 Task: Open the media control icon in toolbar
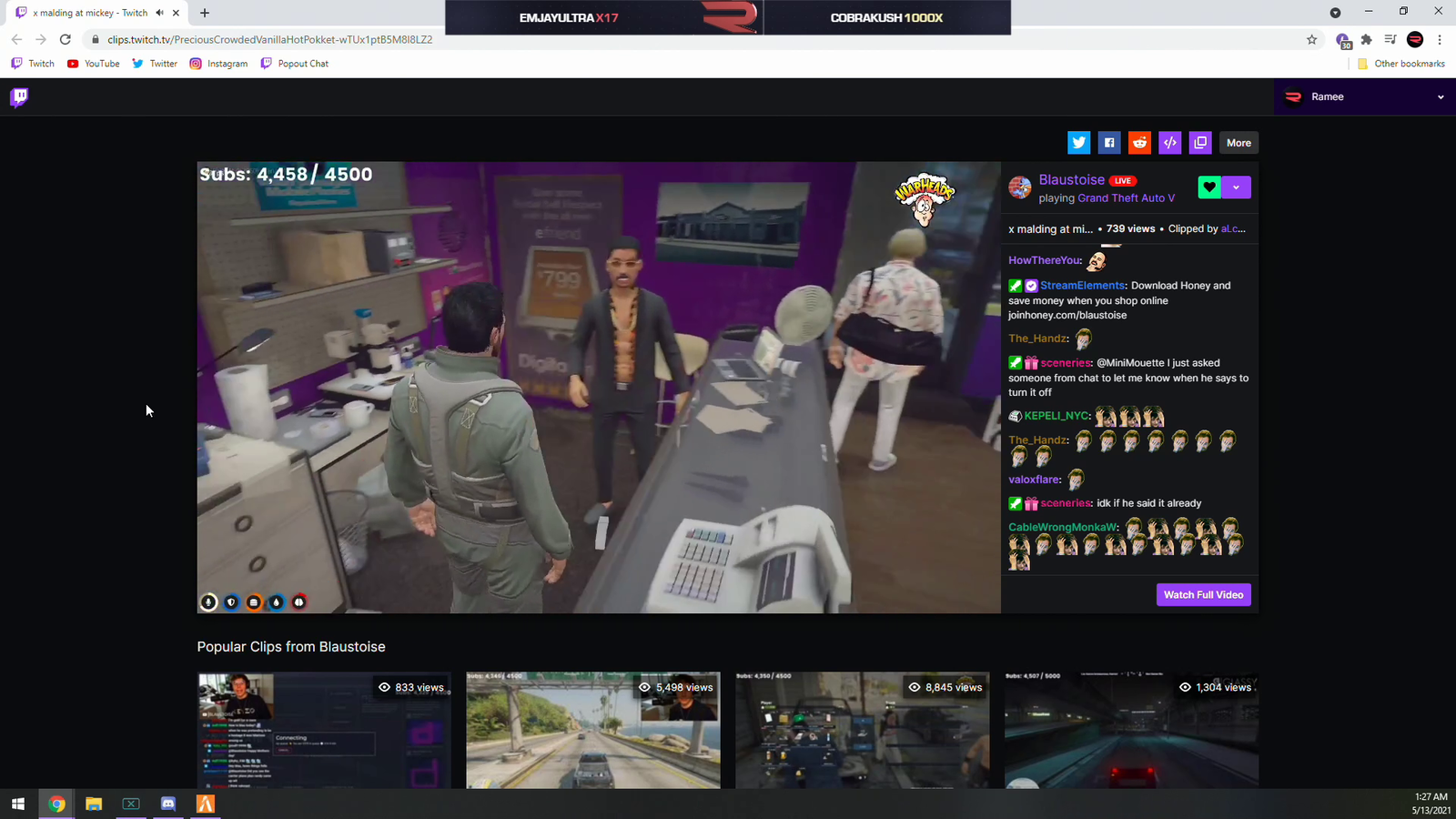1390,39
